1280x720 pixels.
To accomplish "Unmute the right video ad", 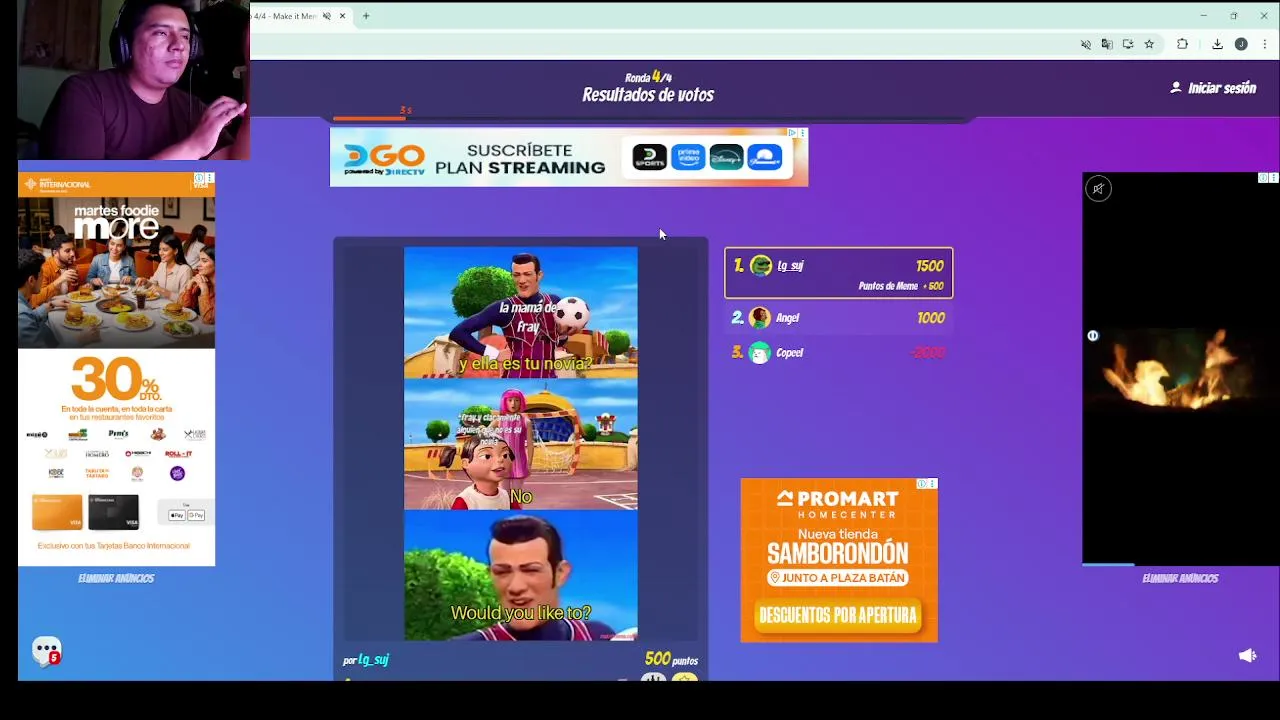I will (x=1098, y=188).
